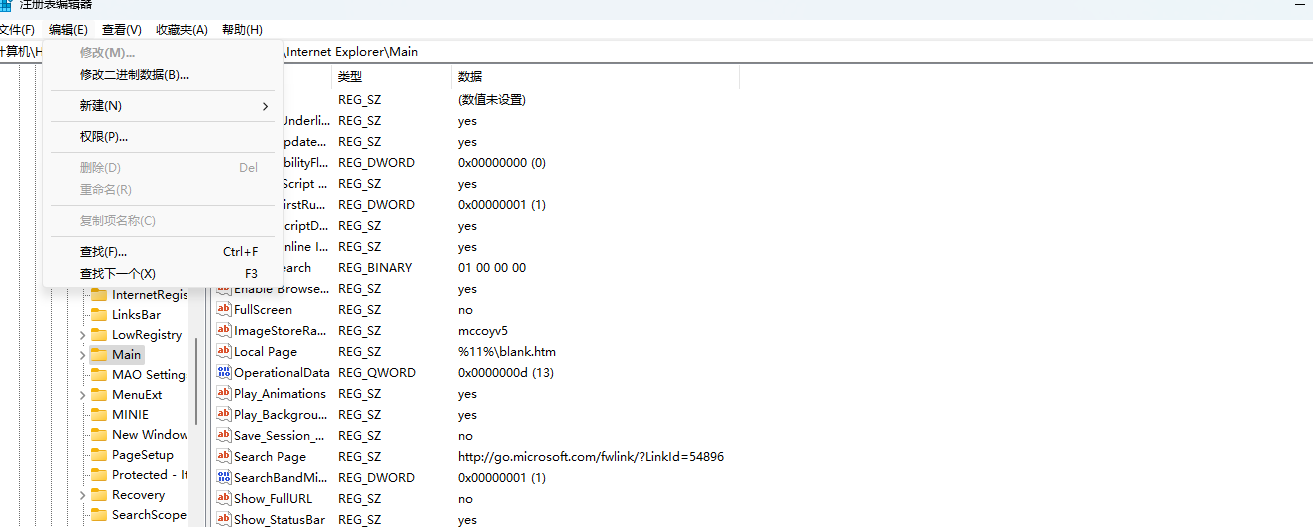
Task: Open the 帮助(H) menu
Action: pos(242,30)
